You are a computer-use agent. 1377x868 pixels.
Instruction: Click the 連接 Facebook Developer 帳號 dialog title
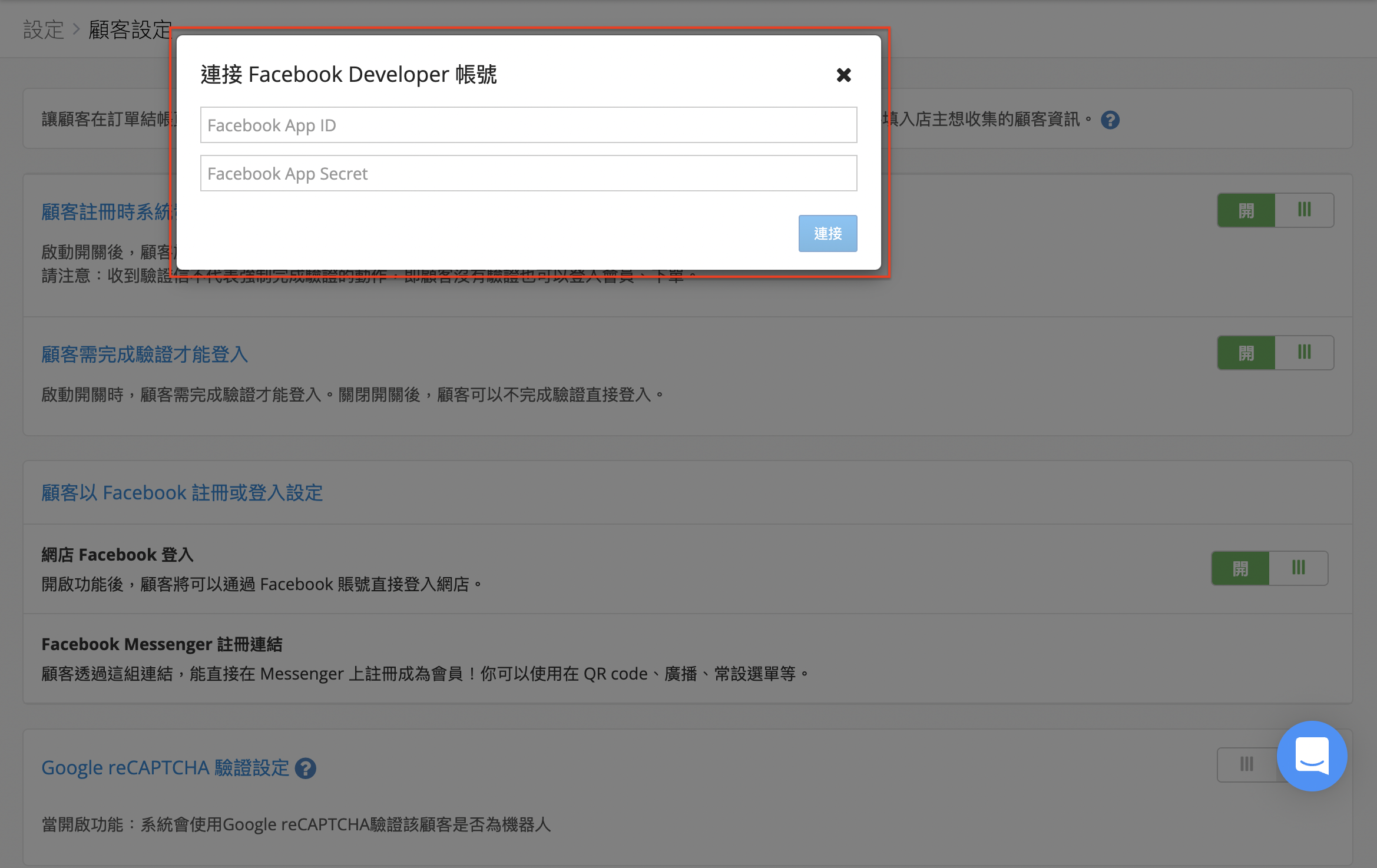pos(349,75)
